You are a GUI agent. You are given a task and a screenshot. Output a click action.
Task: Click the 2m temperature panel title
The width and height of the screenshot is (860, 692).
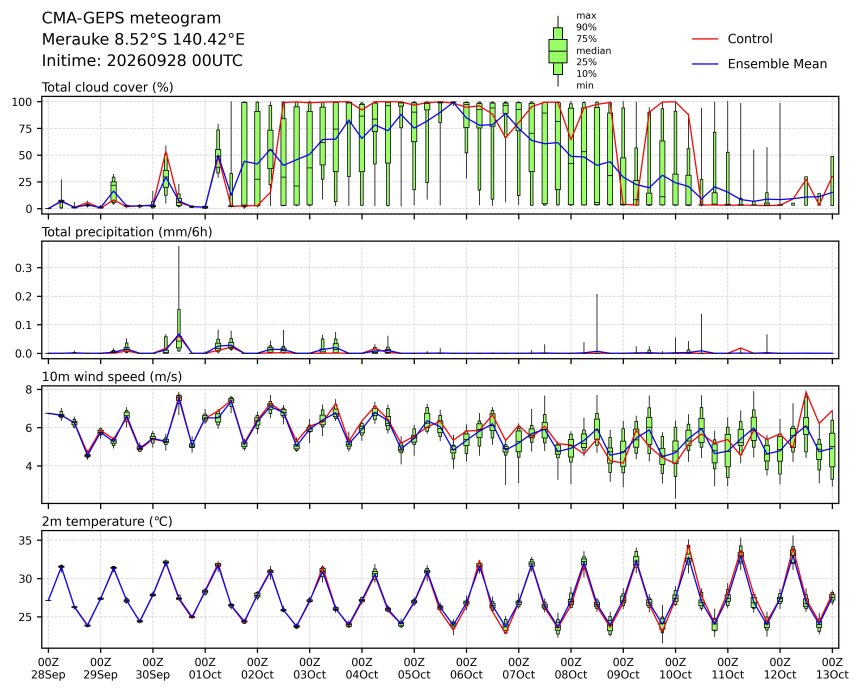click(x=107, y=521)
